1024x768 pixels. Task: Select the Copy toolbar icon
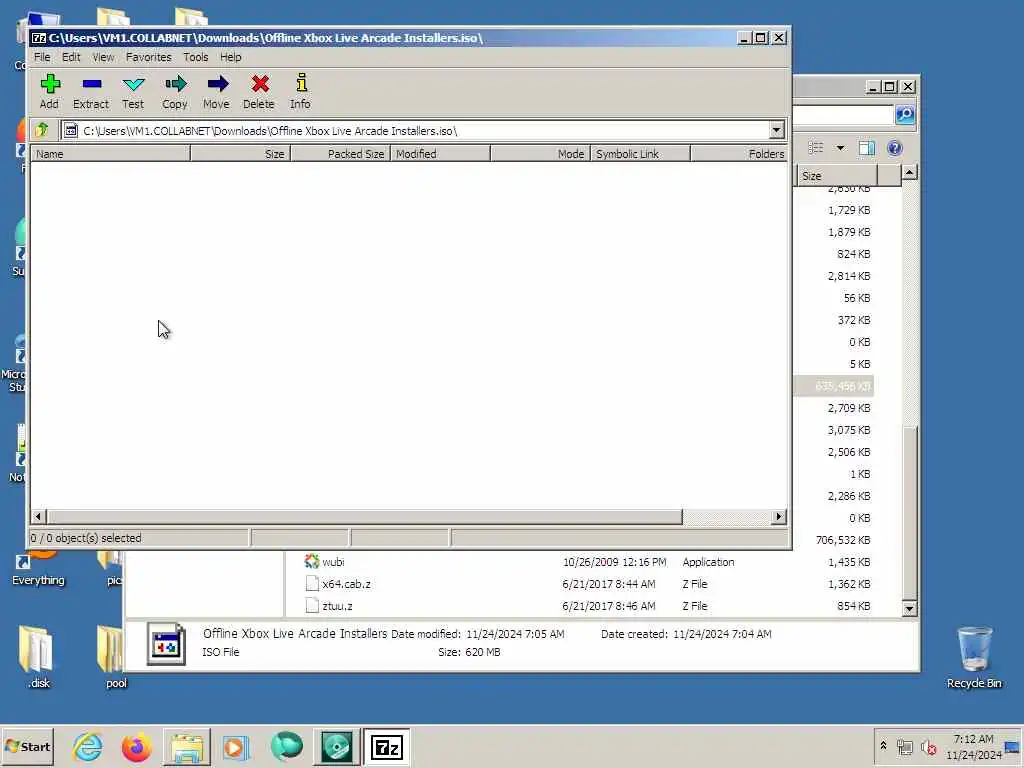[x=175, y=91]
